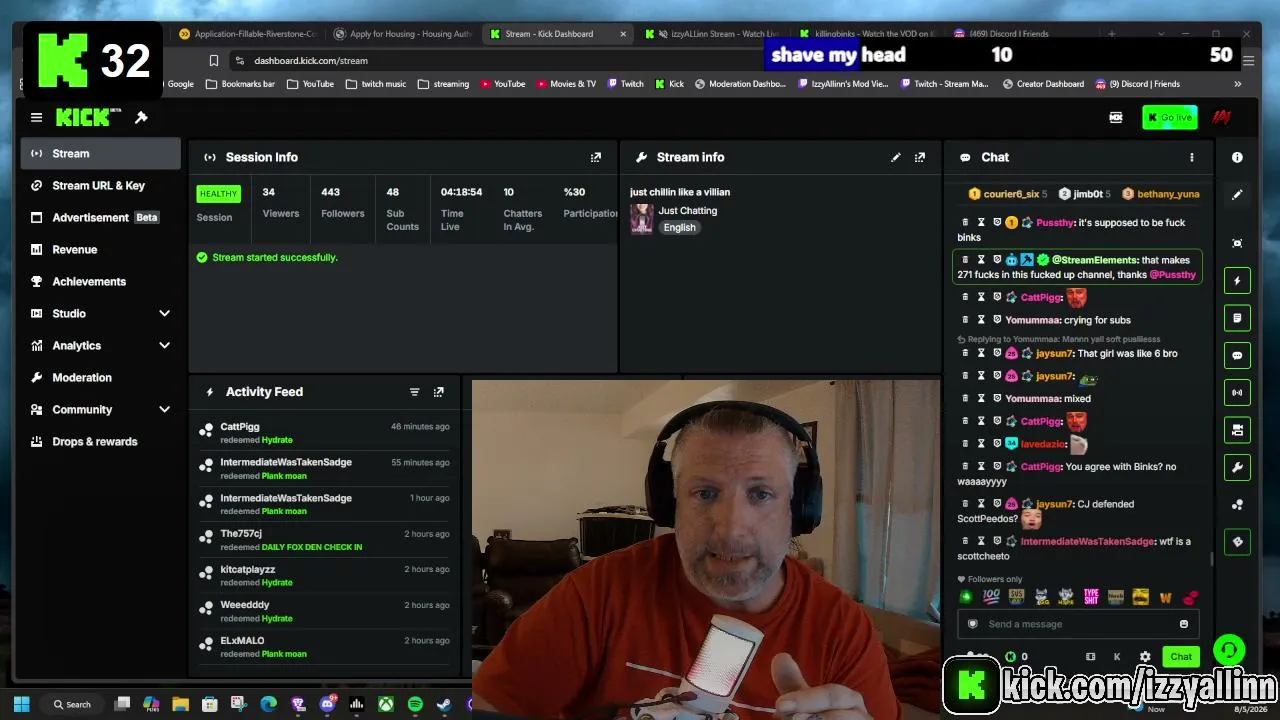
Task: Click the Windows Start button
Action: (22, 704)
